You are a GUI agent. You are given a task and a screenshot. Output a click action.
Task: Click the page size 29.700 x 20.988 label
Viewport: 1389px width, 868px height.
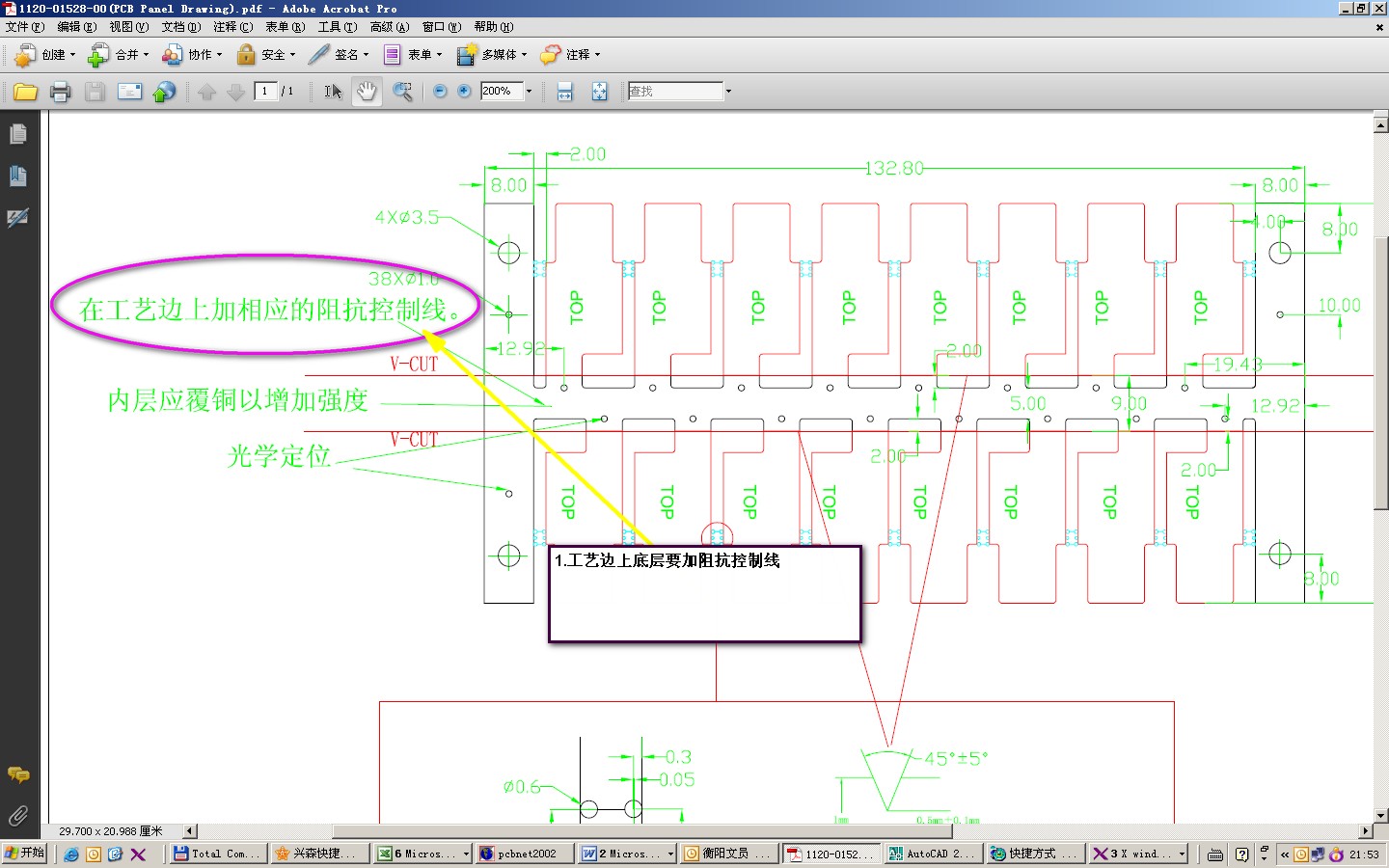[x=111, y=830]
